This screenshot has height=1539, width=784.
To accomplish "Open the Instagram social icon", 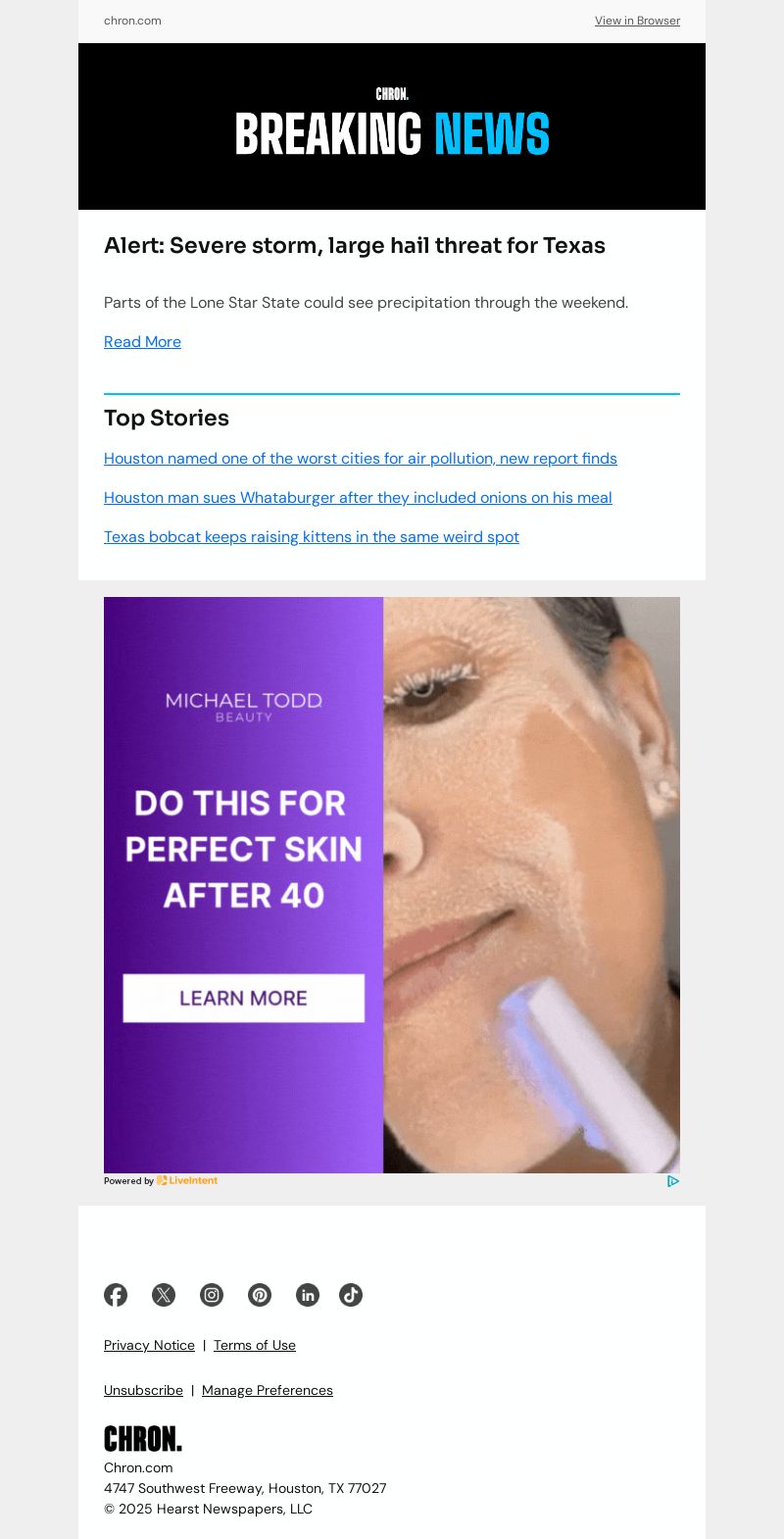I will pos(212,1295).
